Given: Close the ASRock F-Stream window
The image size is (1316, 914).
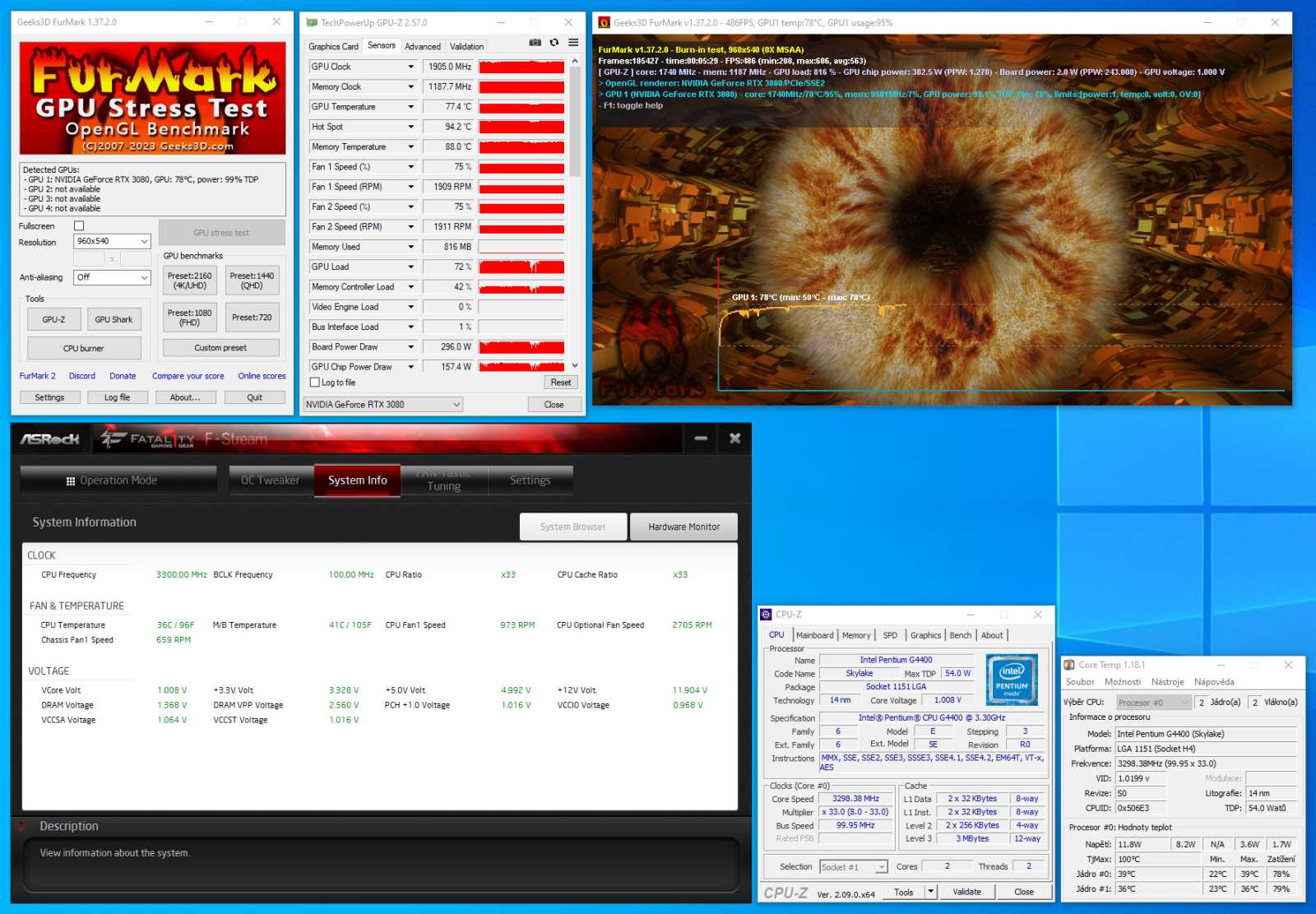Looking at the screenshot, I should (735, 438).
